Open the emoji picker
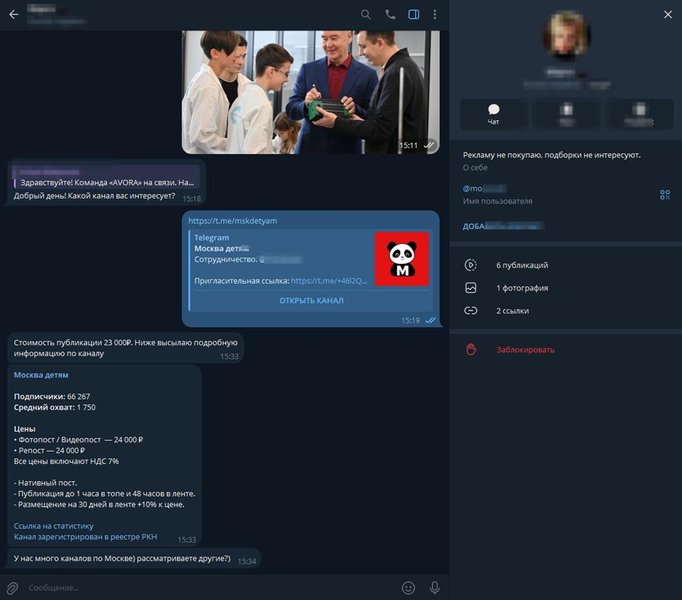Screen dimensions: 682x600 408,588
